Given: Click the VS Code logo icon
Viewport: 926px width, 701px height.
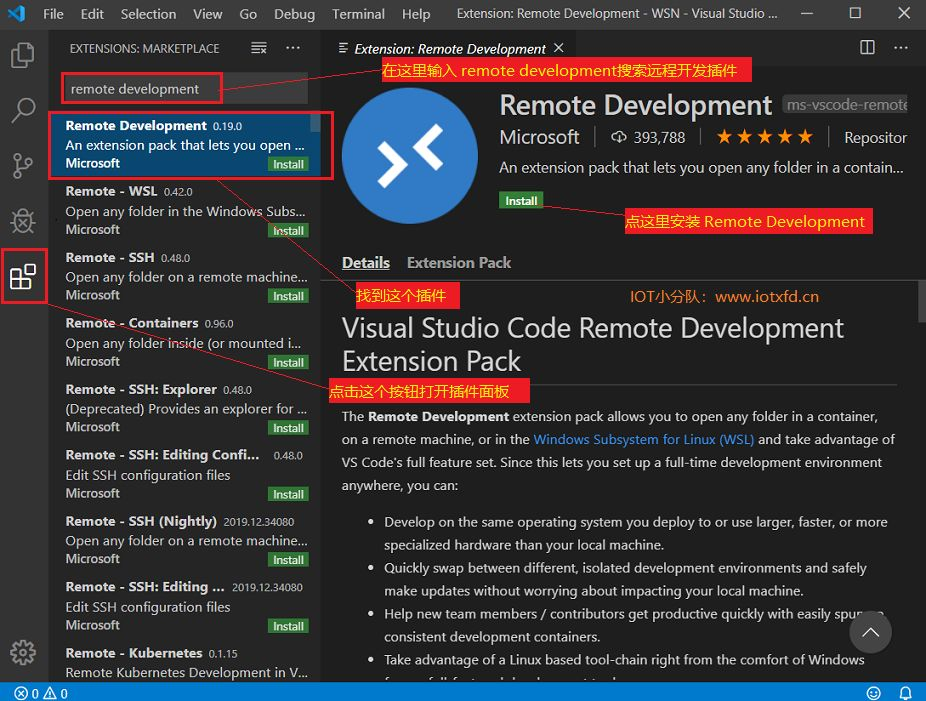Looking at the screenshot, I should point(17,13).
